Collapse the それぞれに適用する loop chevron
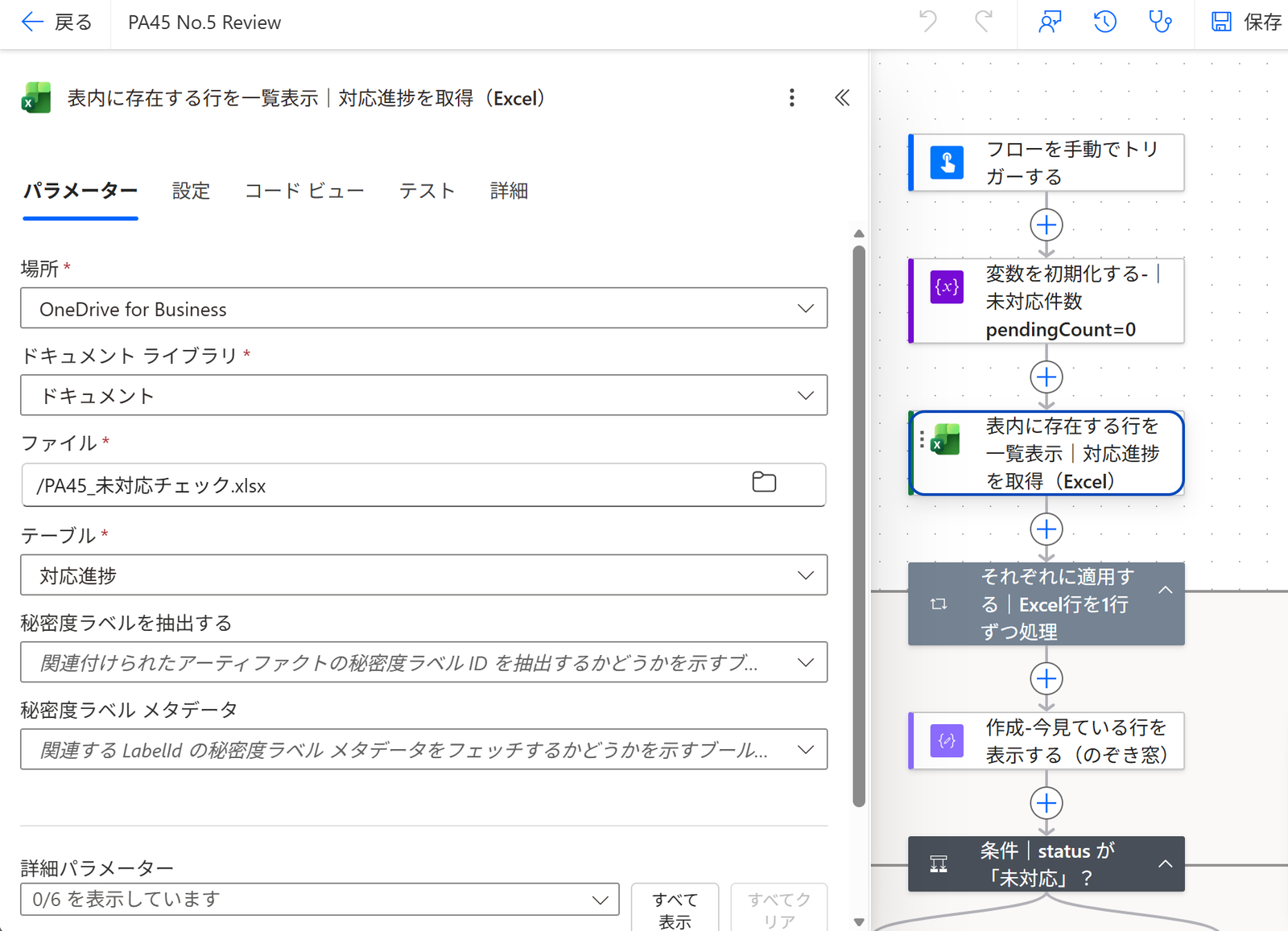Viewport: 1288px width, 931px height. (1165, 590)
